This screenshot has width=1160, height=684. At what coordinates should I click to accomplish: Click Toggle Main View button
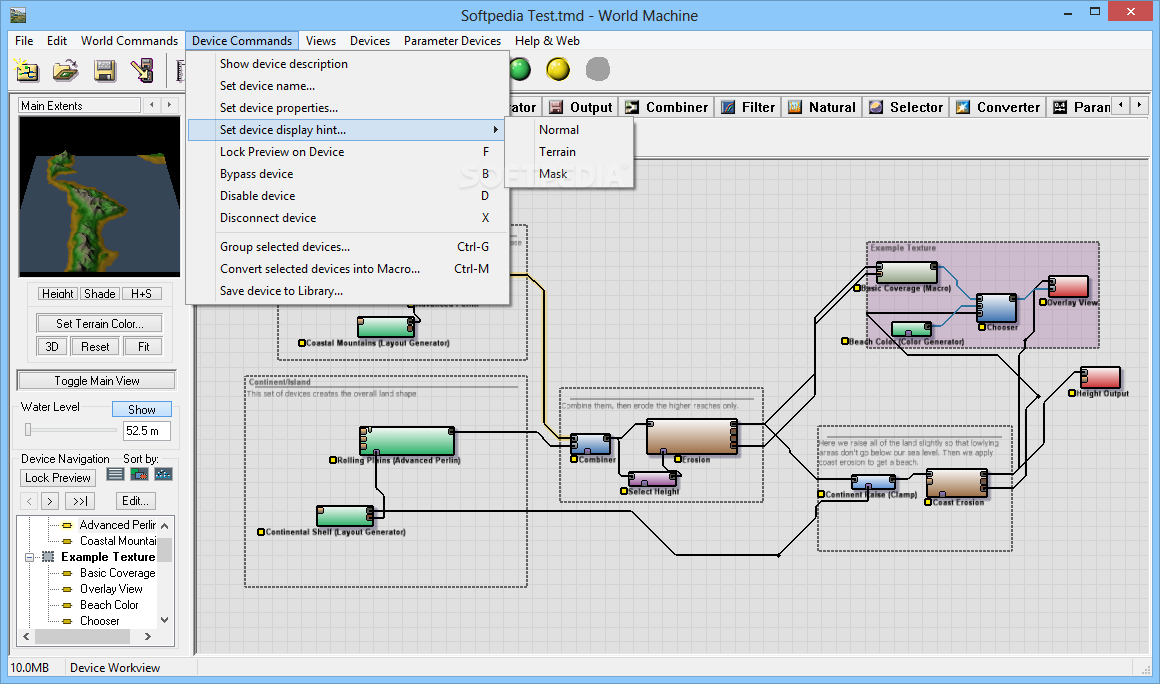(x=96, y=380)
